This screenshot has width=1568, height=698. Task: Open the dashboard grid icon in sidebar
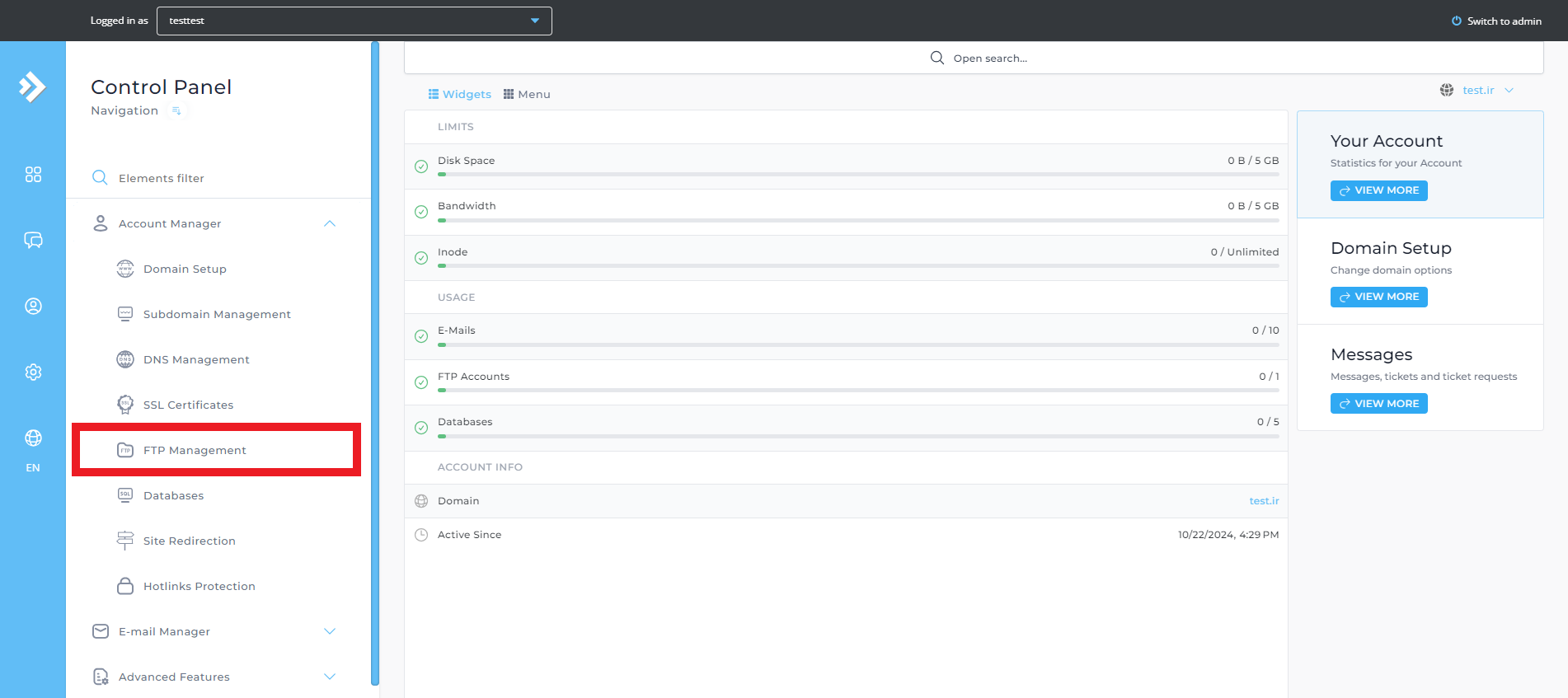(33, 175)
